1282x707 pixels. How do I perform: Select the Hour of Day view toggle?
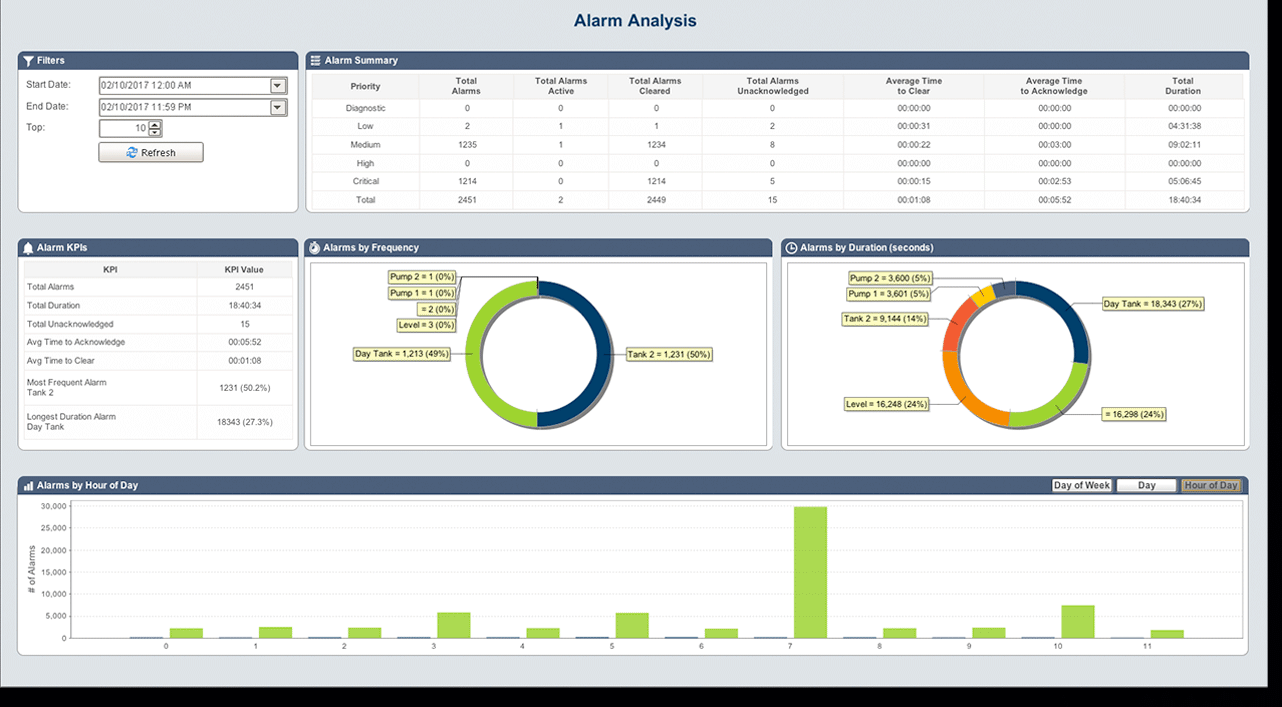click(1211, 486)
